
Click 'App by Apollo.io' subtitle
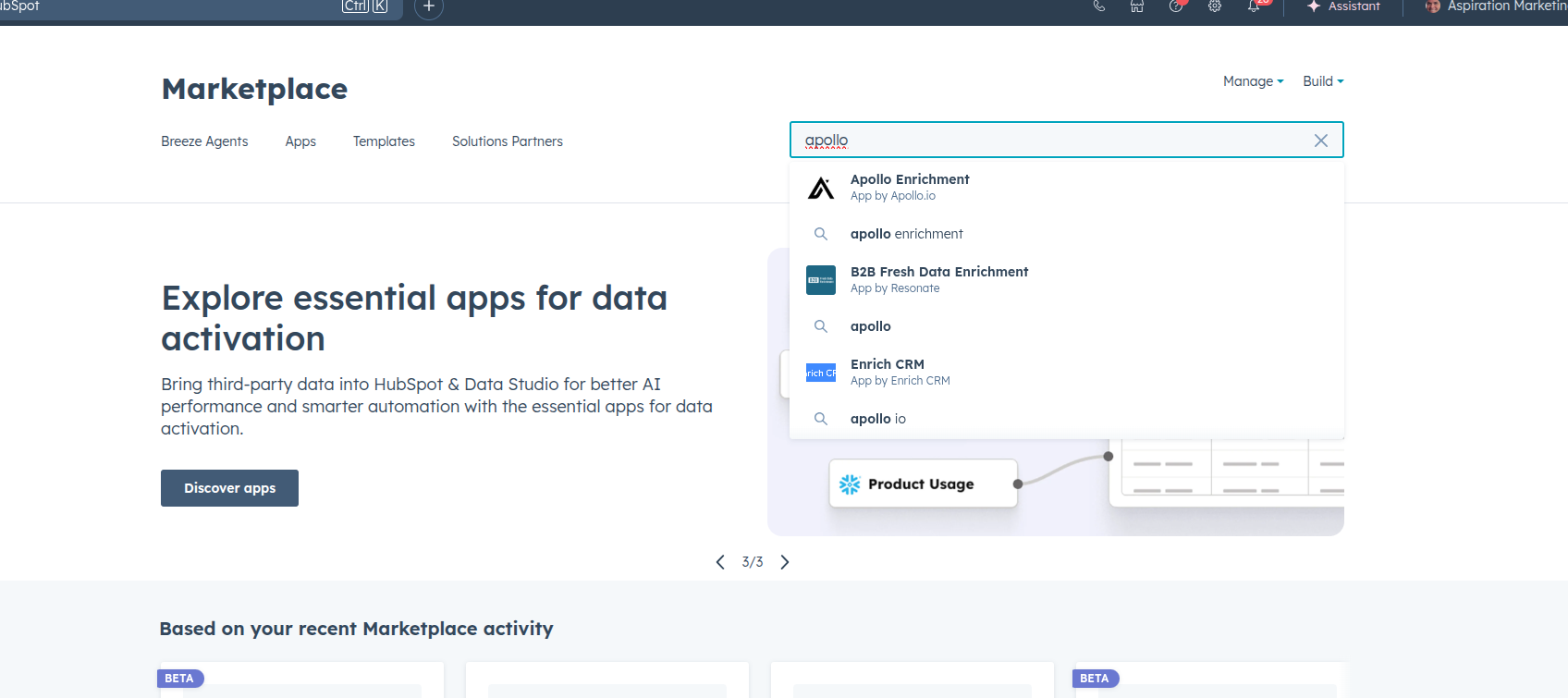[x=893, y=196]
